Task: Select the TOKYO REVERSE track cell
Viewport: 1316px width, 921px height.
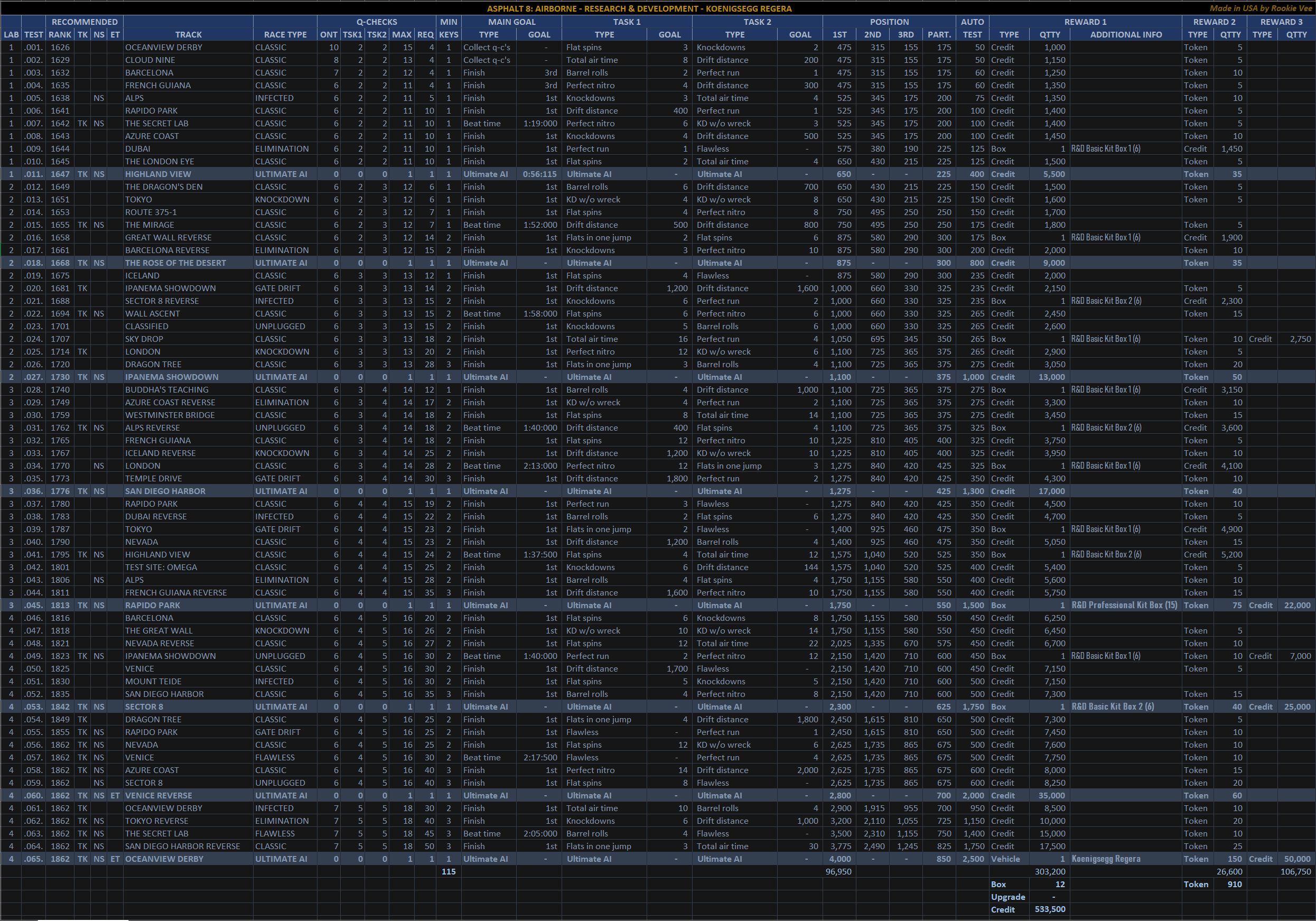Action: (x=188, y=821)
